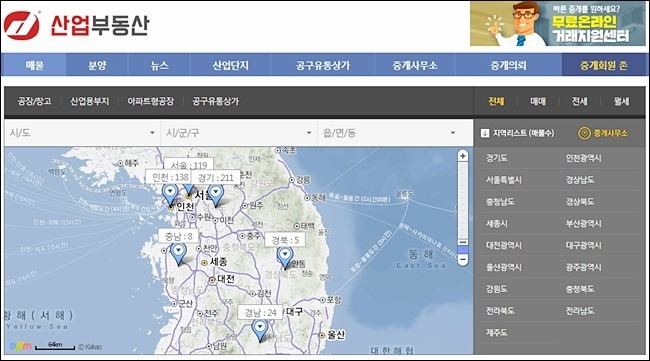This screenshot has height=361, width=650.
Task: Click the 충남 : 8 map label
Action: coord(179,237)
